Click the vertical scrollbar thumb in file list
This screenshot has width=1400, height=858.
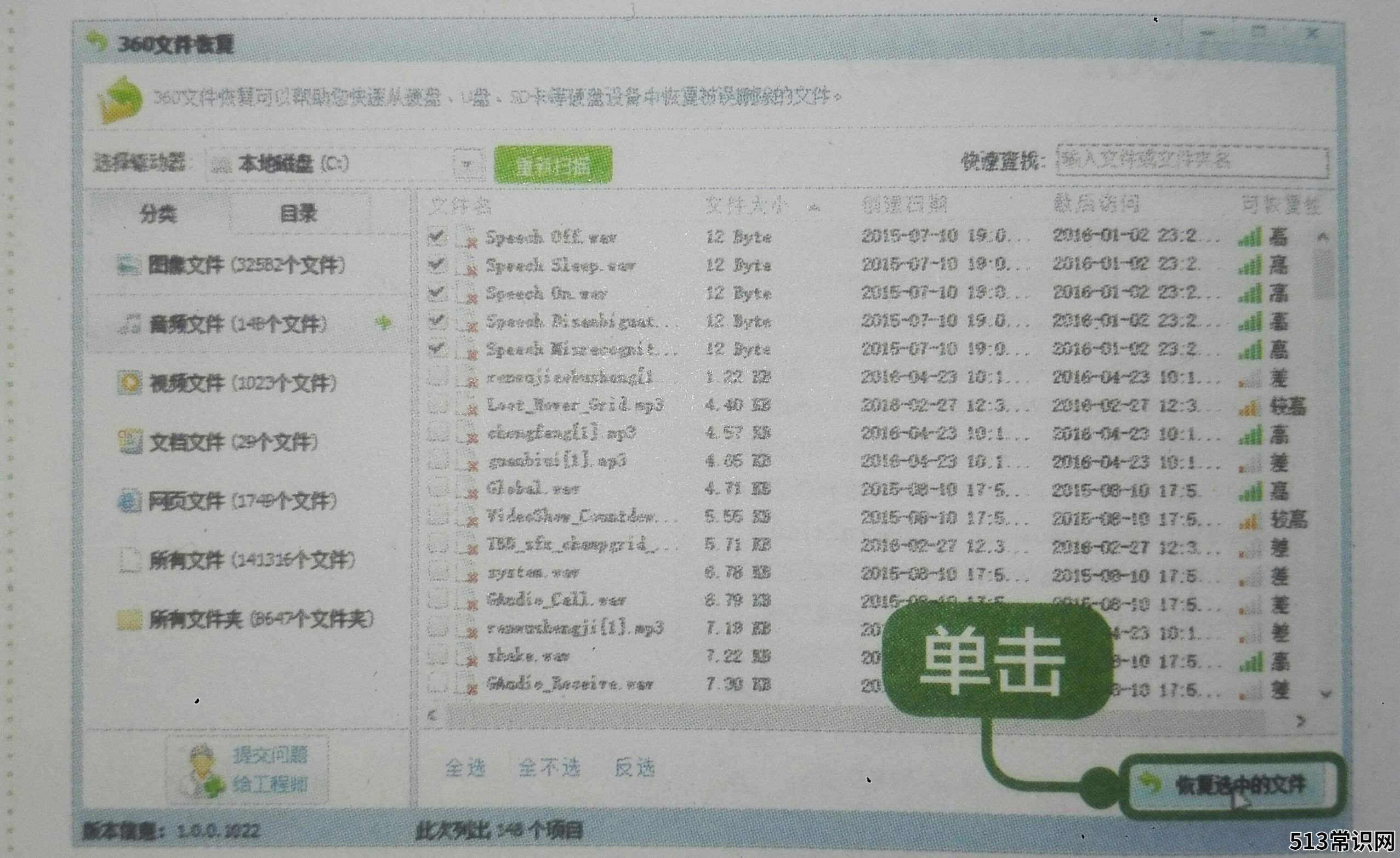coord(1323,275)
